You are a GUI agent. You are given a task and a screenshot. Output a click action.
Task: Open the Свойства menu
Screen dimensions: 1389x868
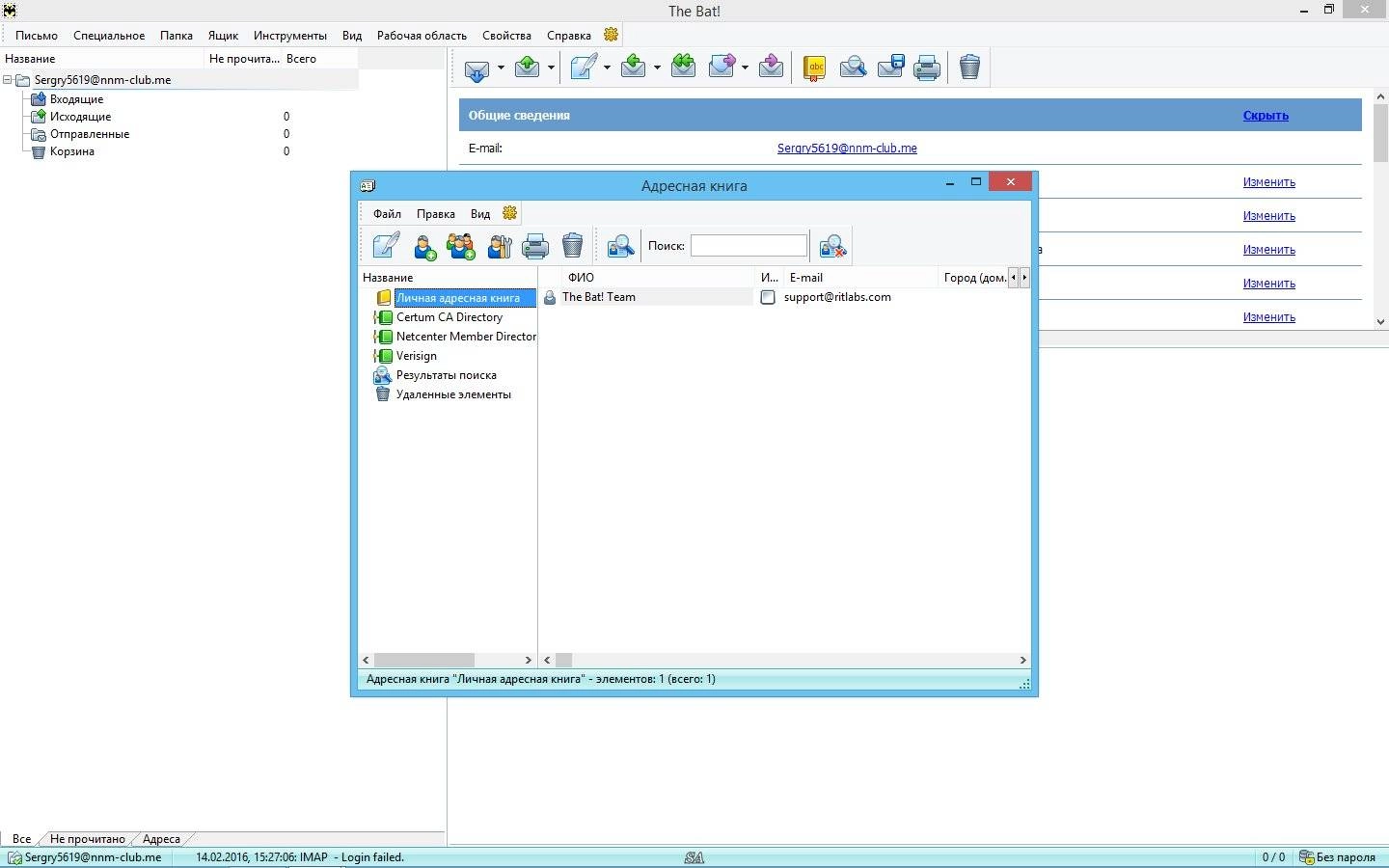[x=506, y=36]
